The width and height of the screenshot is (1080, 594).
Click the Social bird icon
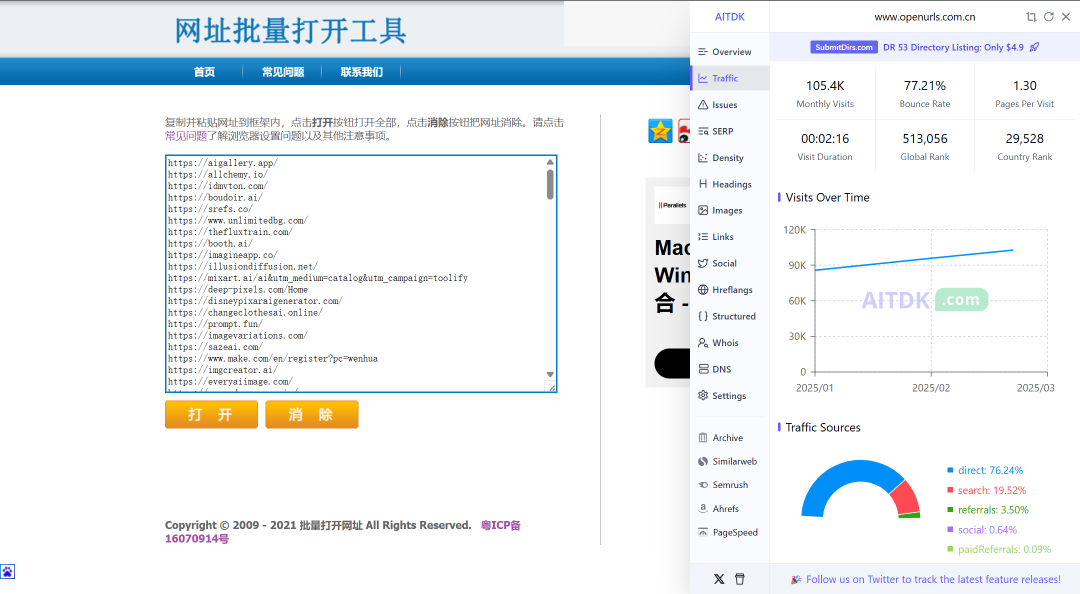(x=703, y=263)
